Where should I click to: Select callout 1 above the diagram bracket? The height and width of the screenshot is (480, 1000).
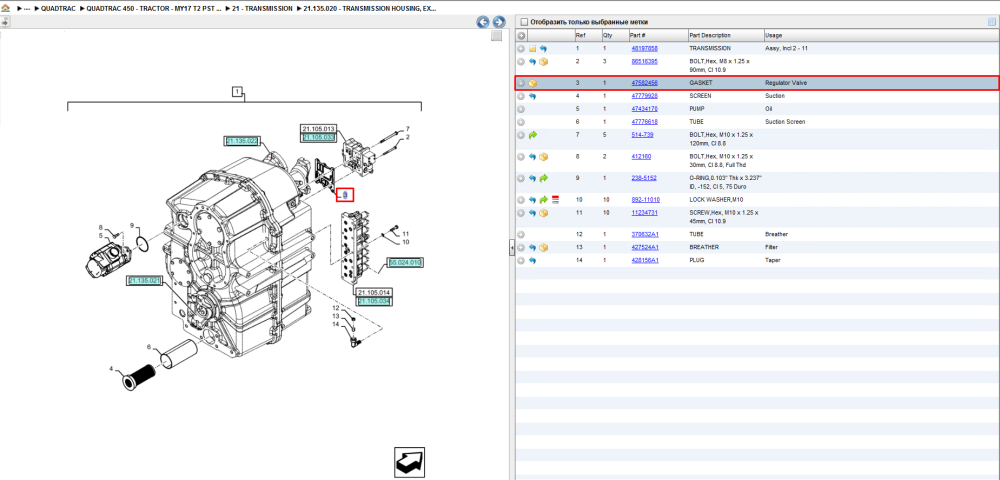pos(237,92)
